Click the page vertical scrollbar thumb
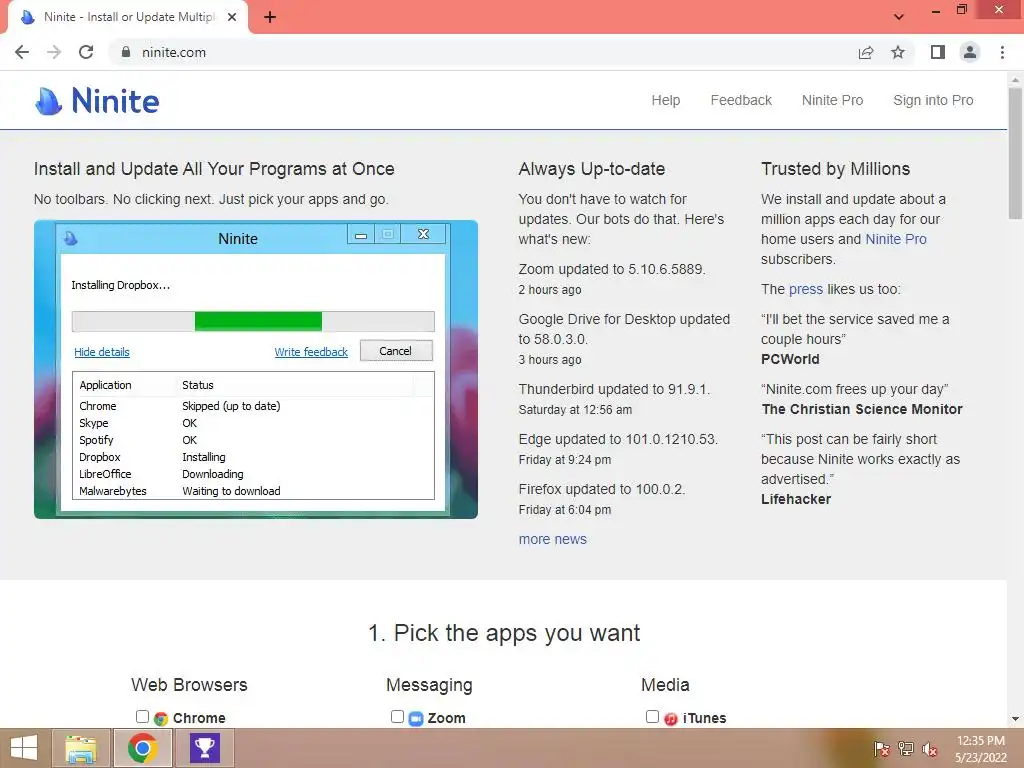This screenshot has height=768, width=1024. tap(1015, 153)
